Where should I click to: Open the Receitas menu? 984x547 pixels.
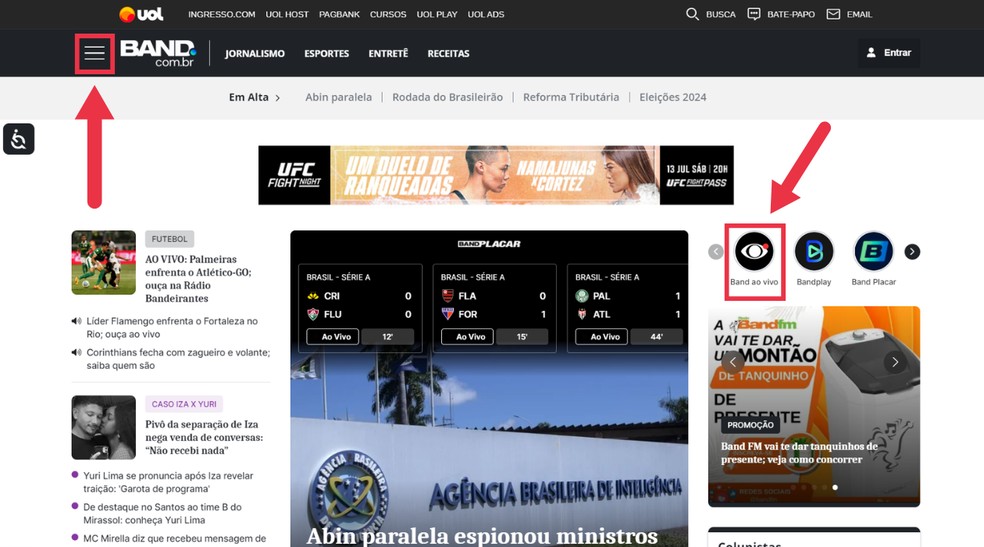[448, 53]
